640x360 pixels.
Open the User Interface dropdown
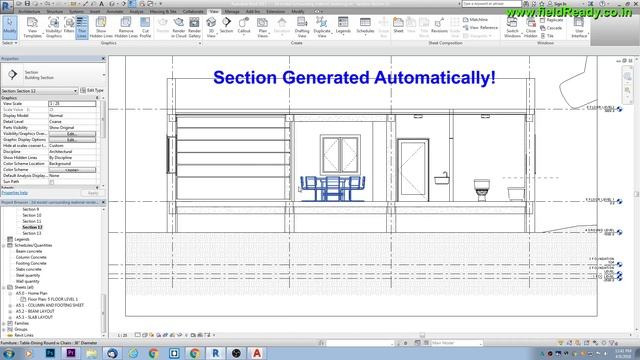click(x=579, y=27)
